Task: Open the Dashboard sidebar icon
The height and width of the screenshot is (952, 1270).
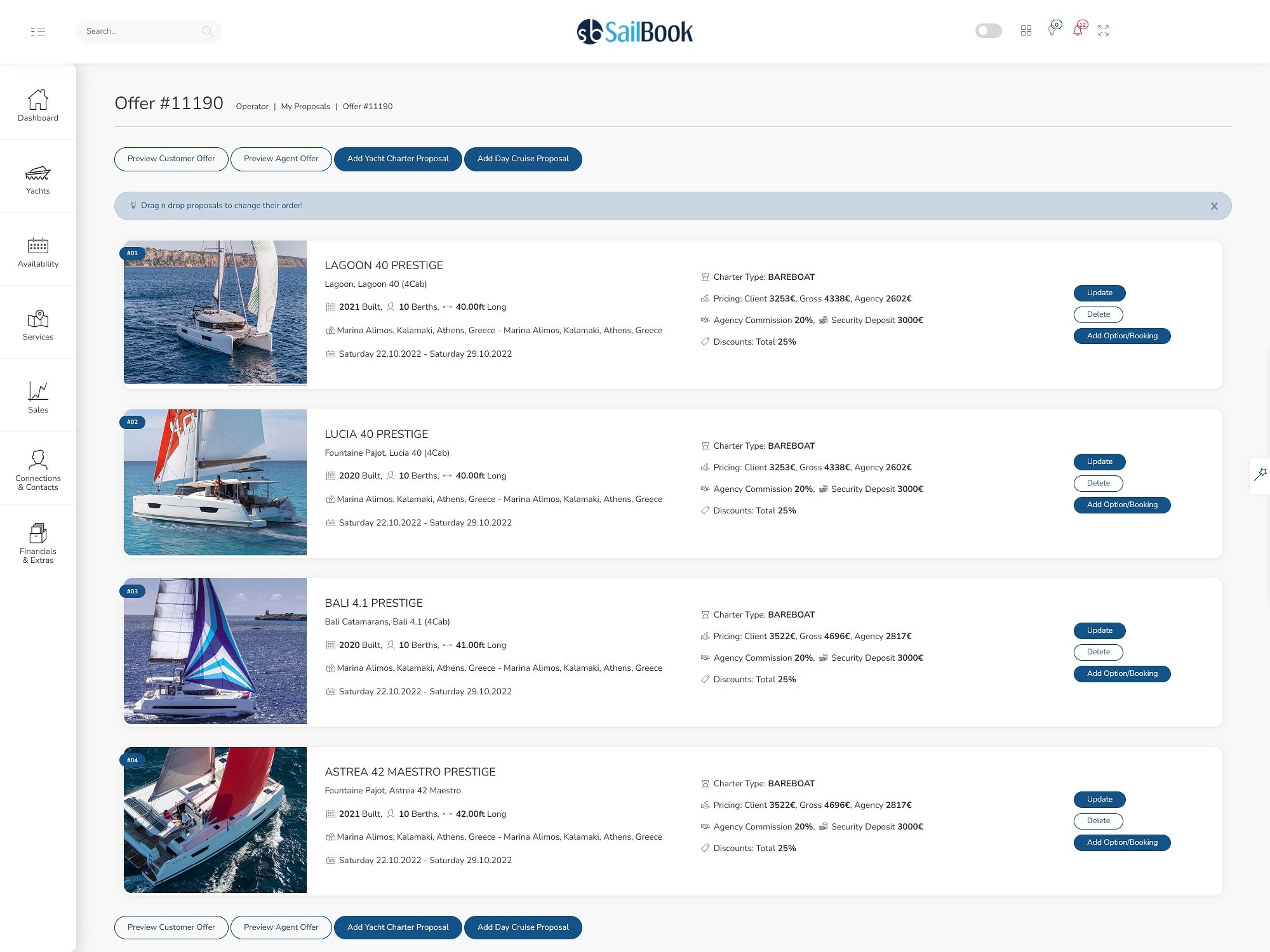Action: tap(38, 105)
